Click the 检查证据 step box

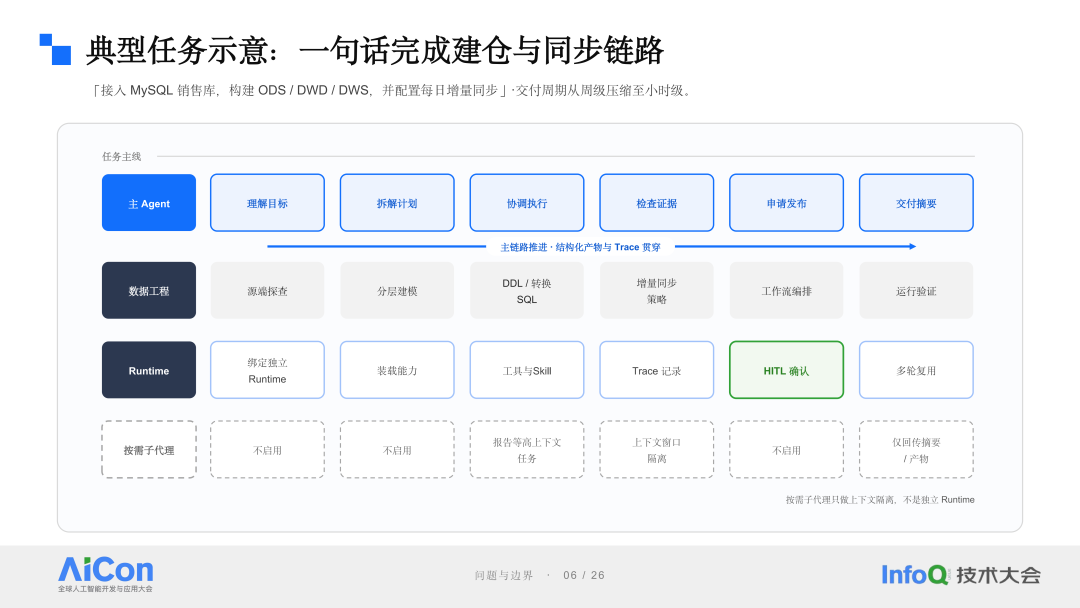click(656, 202)
